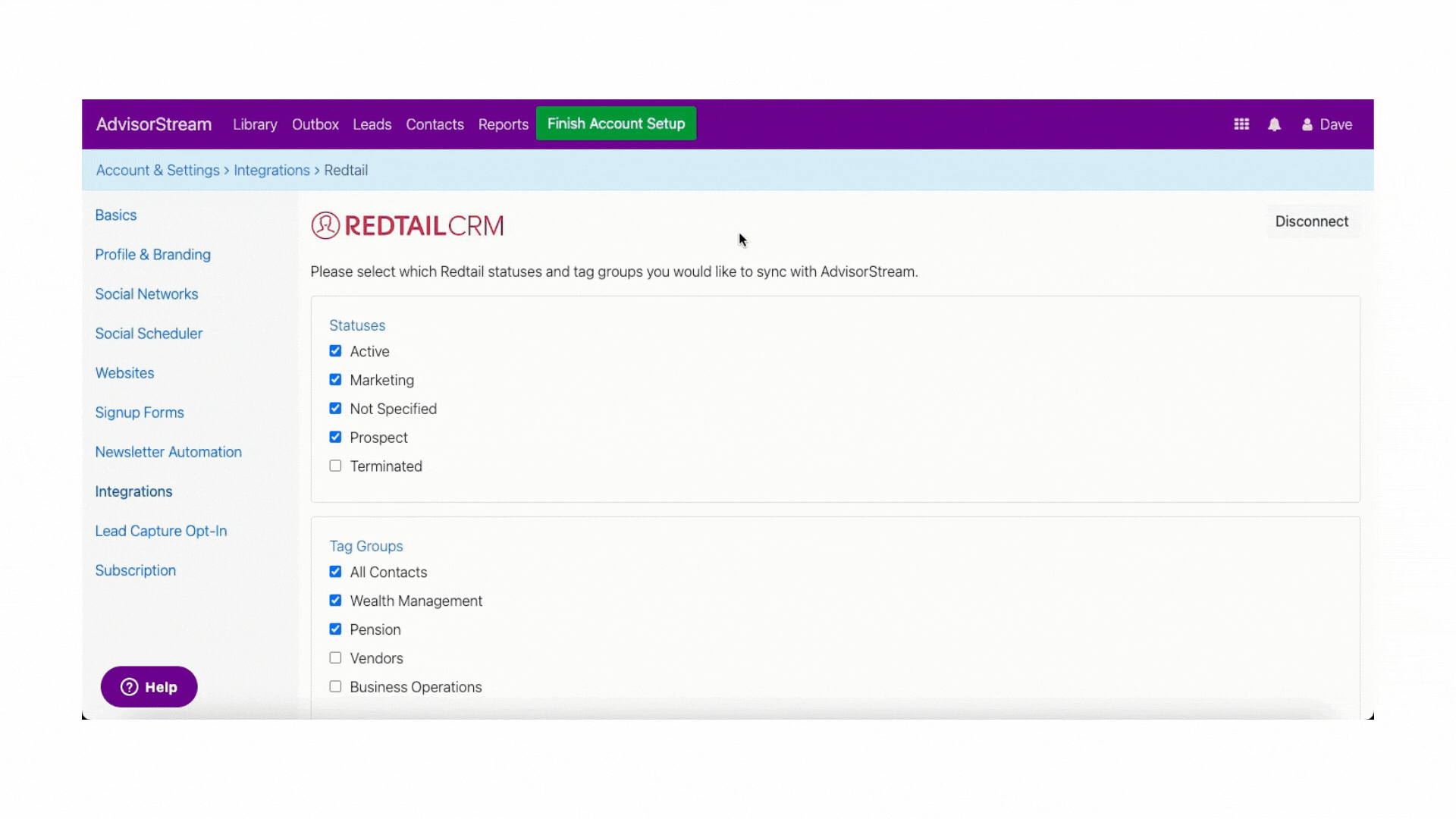Uncheck the Active status checkbox
The height and width of the screenshot is (819, 1456).
[x=335, y=351]
